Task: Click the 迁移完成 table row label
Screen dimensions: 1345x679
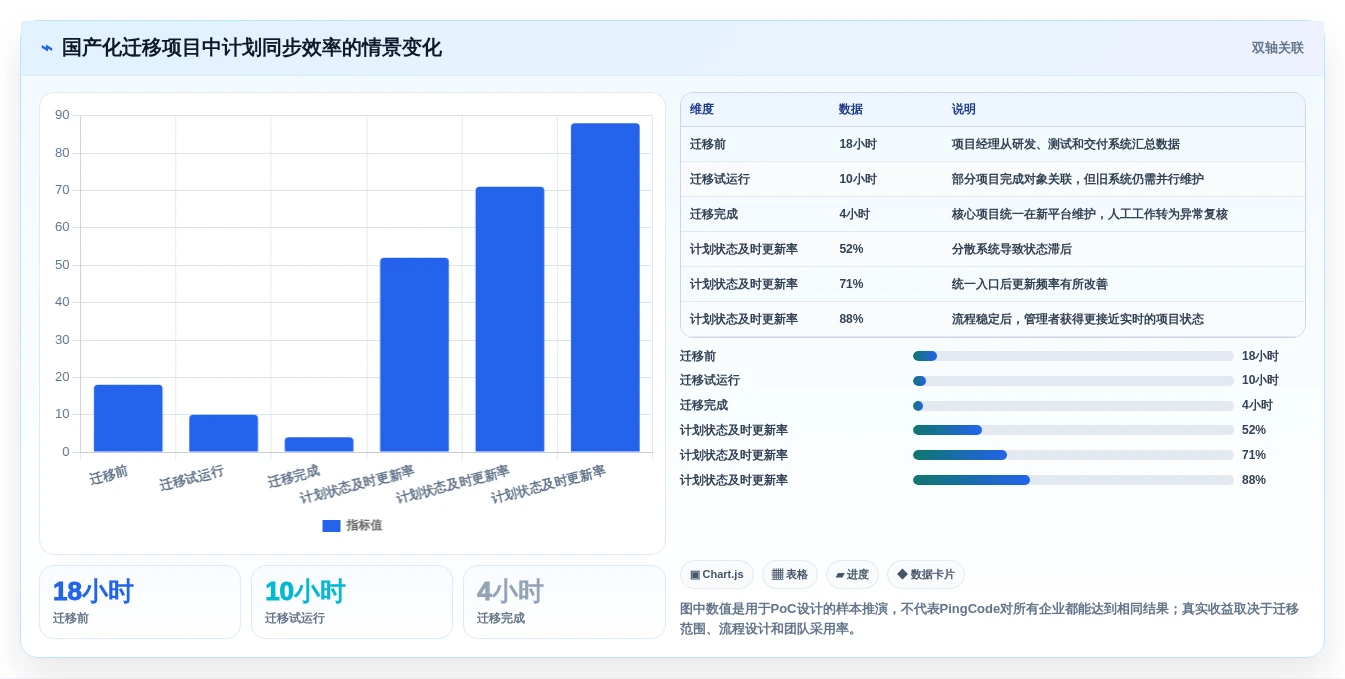Action: [714, 214]
